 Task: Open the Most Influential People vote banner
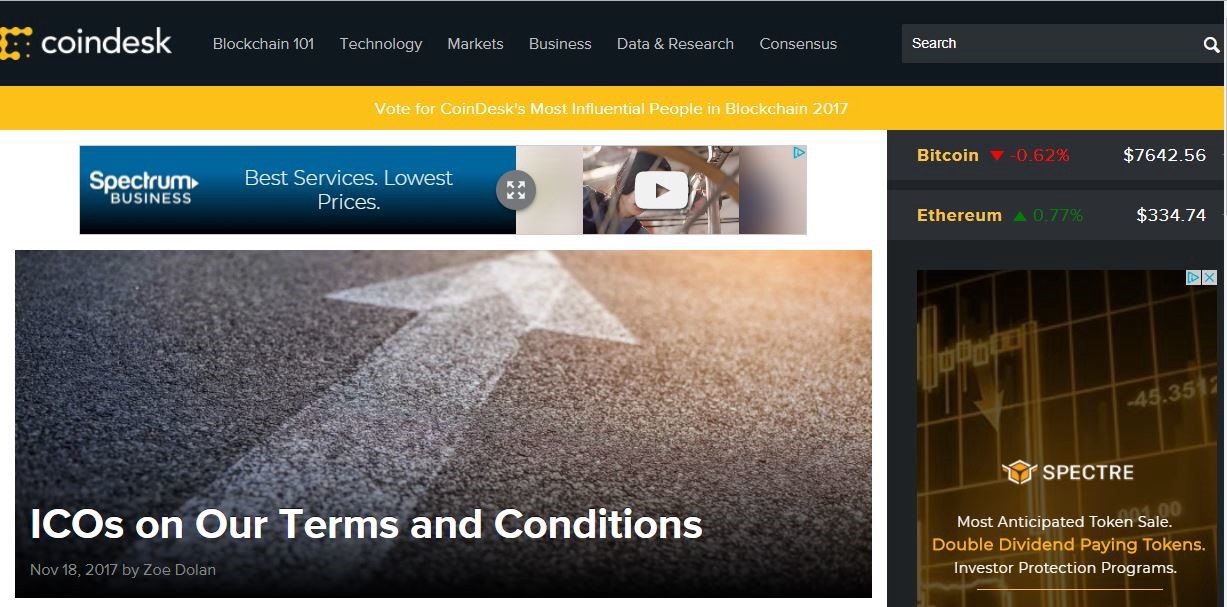pos(611,108)
